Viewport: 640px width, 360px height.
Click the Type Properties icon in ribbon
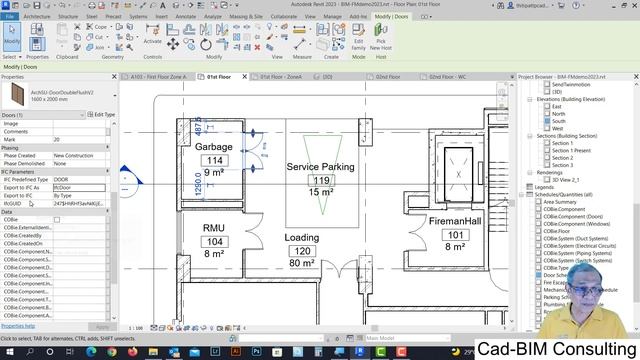coord(37,29)
